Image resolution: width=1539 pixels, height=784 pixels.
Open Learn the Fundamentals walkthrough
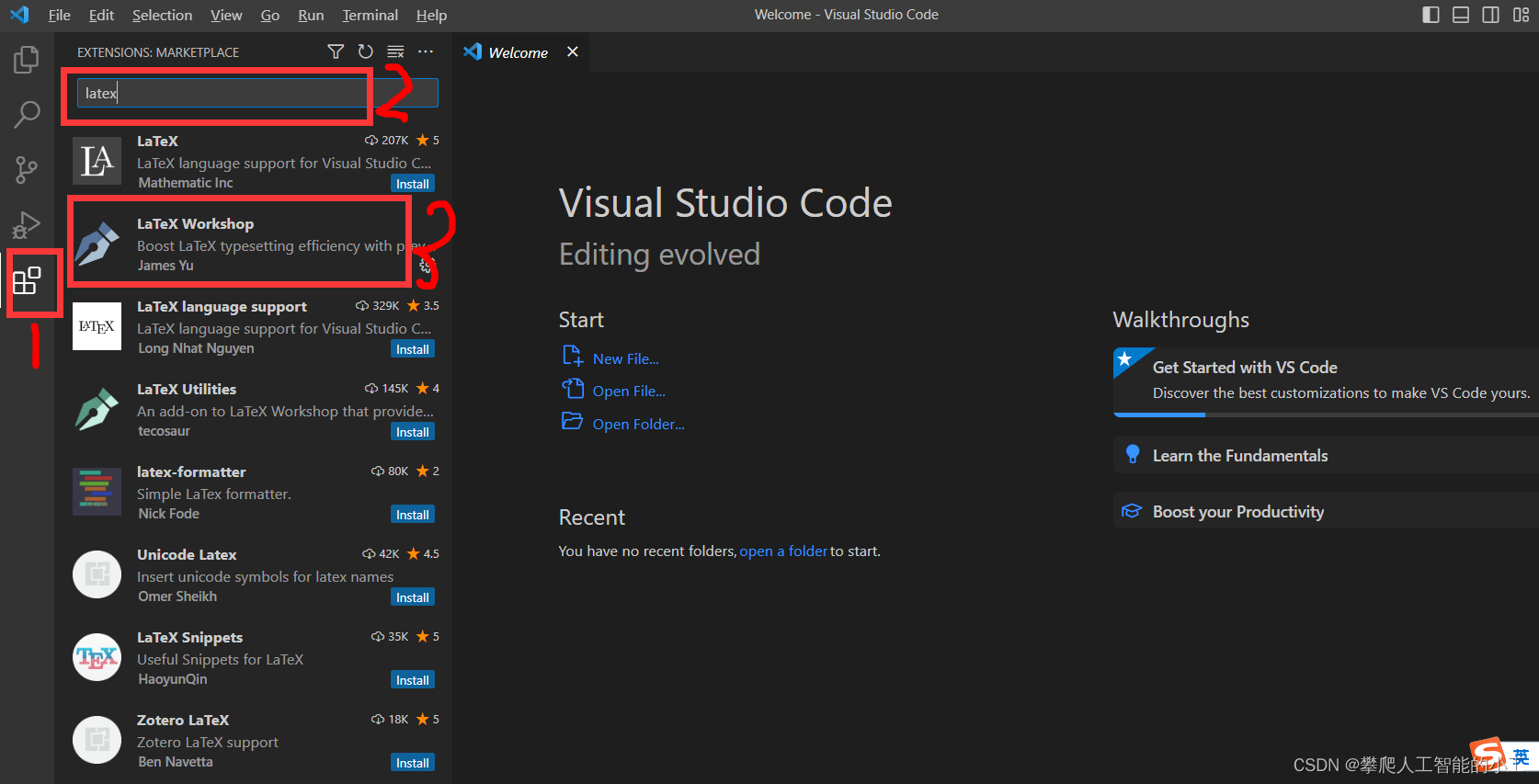click(x=1326, y=455)
